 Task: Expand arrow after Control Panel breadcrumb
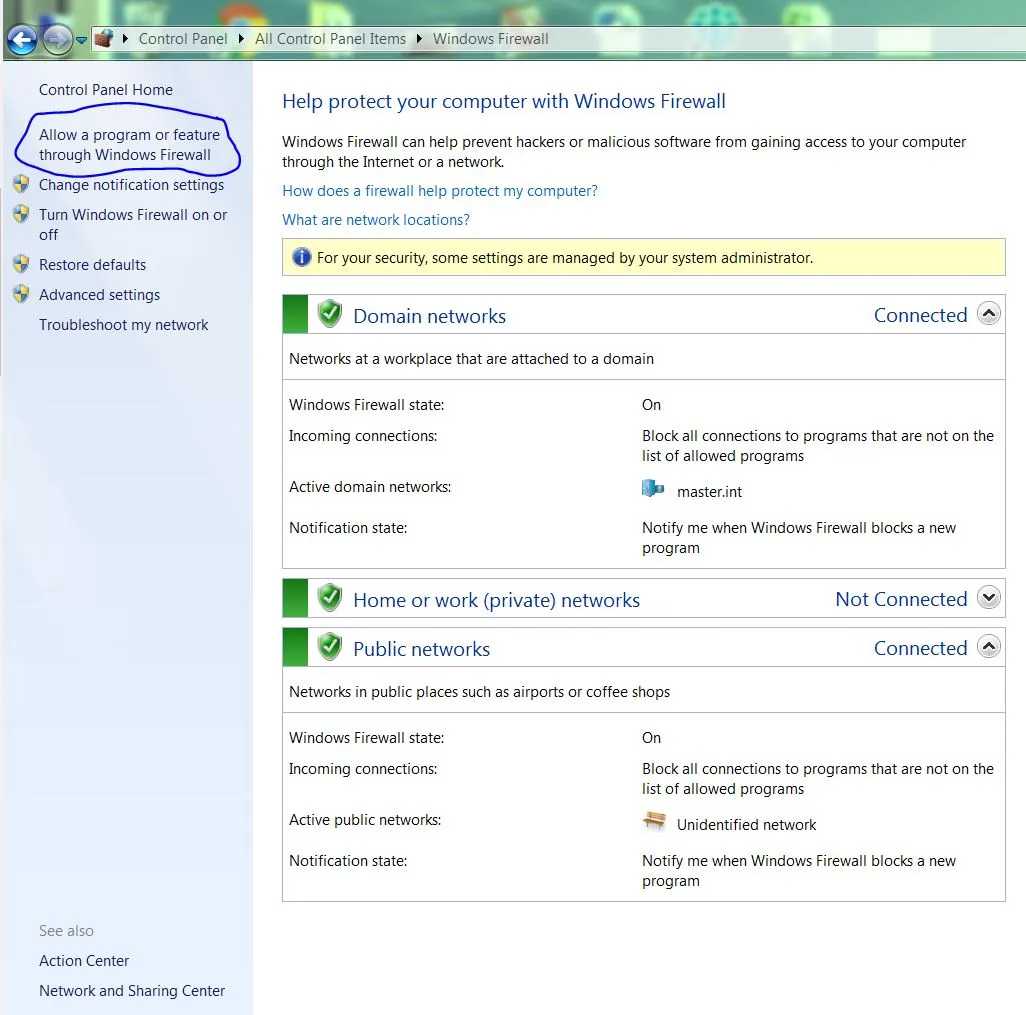tap(241, 39)
